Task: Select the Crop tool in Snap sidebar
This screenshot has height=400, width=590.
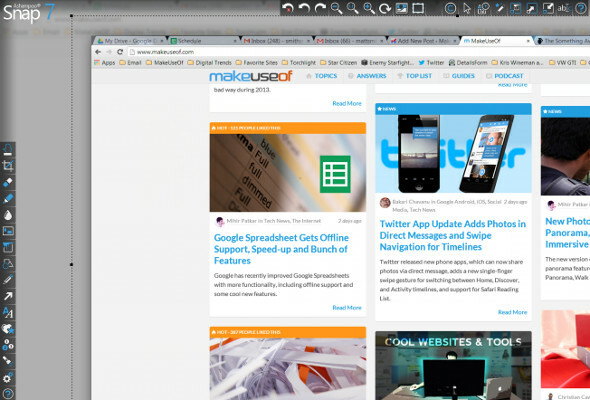Action: [x=8, y=166]
